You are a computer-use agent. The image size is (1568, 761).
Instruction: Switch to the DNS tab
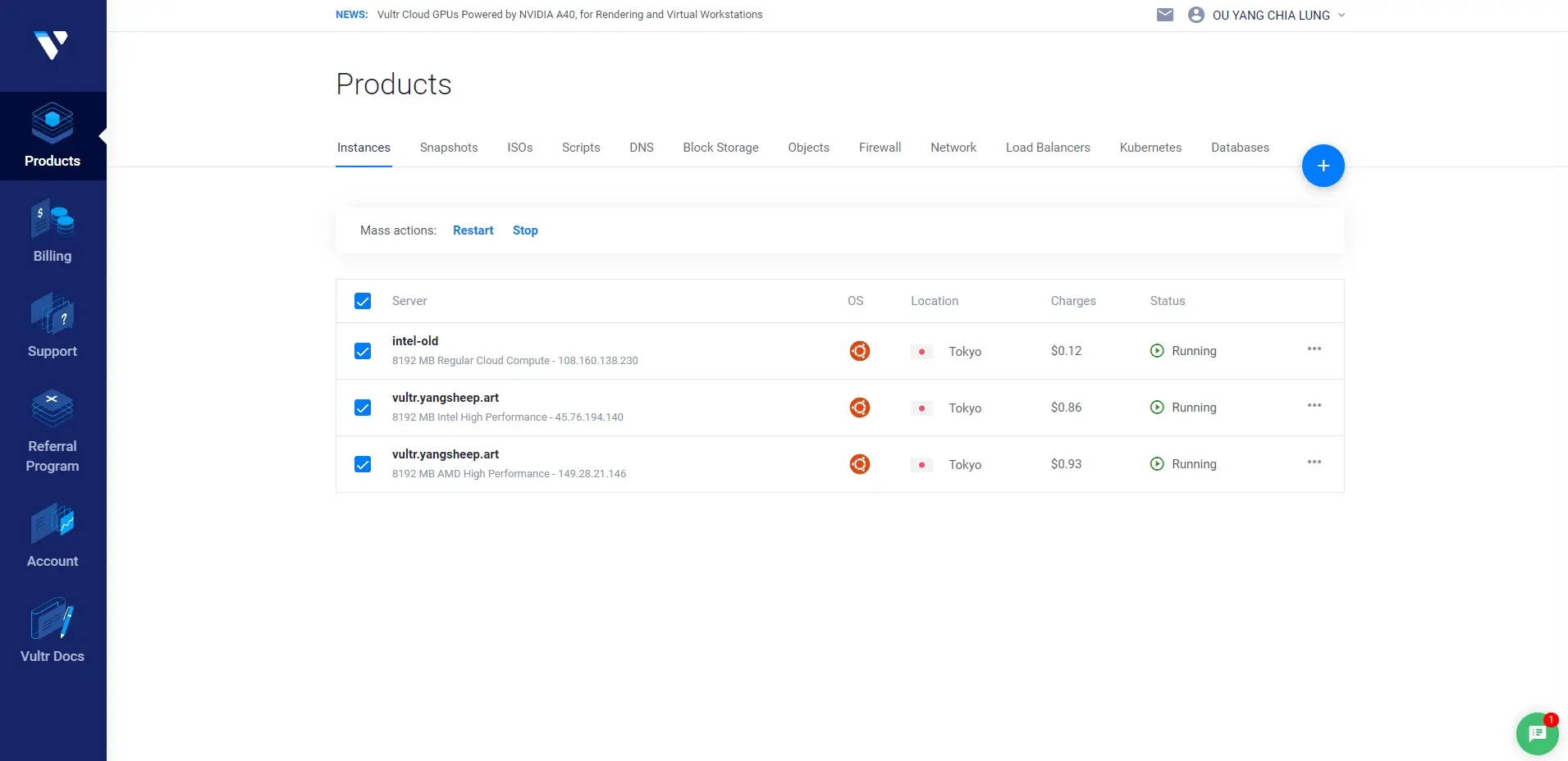(x=642, y=148)
